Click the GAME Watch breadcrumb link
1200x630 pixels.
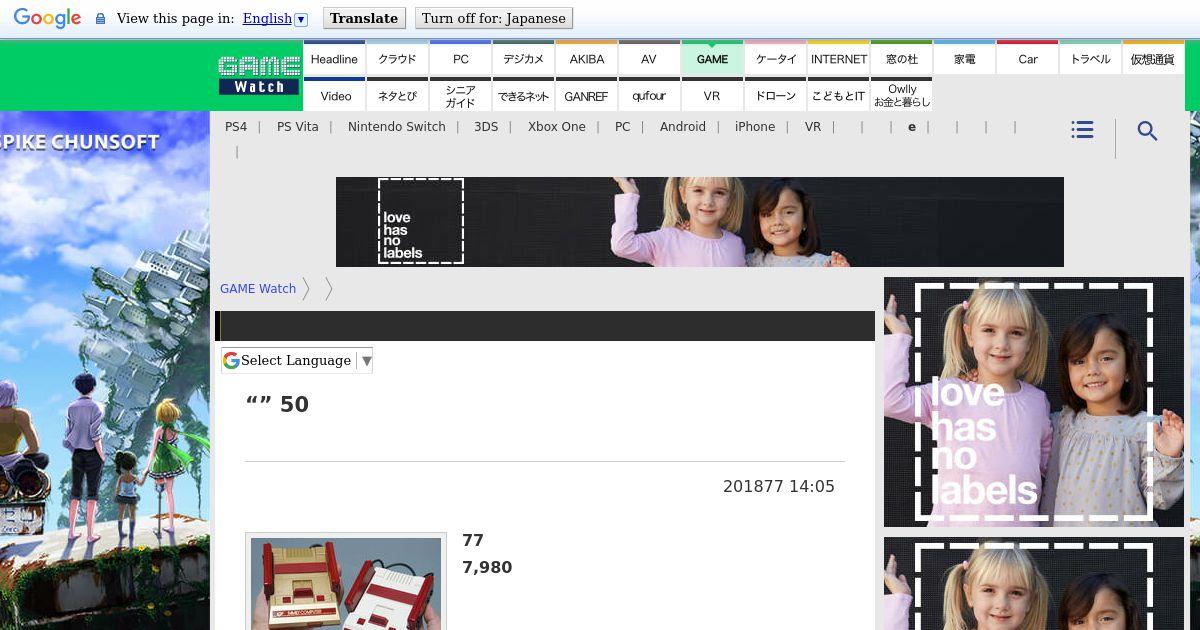[258, 288]
